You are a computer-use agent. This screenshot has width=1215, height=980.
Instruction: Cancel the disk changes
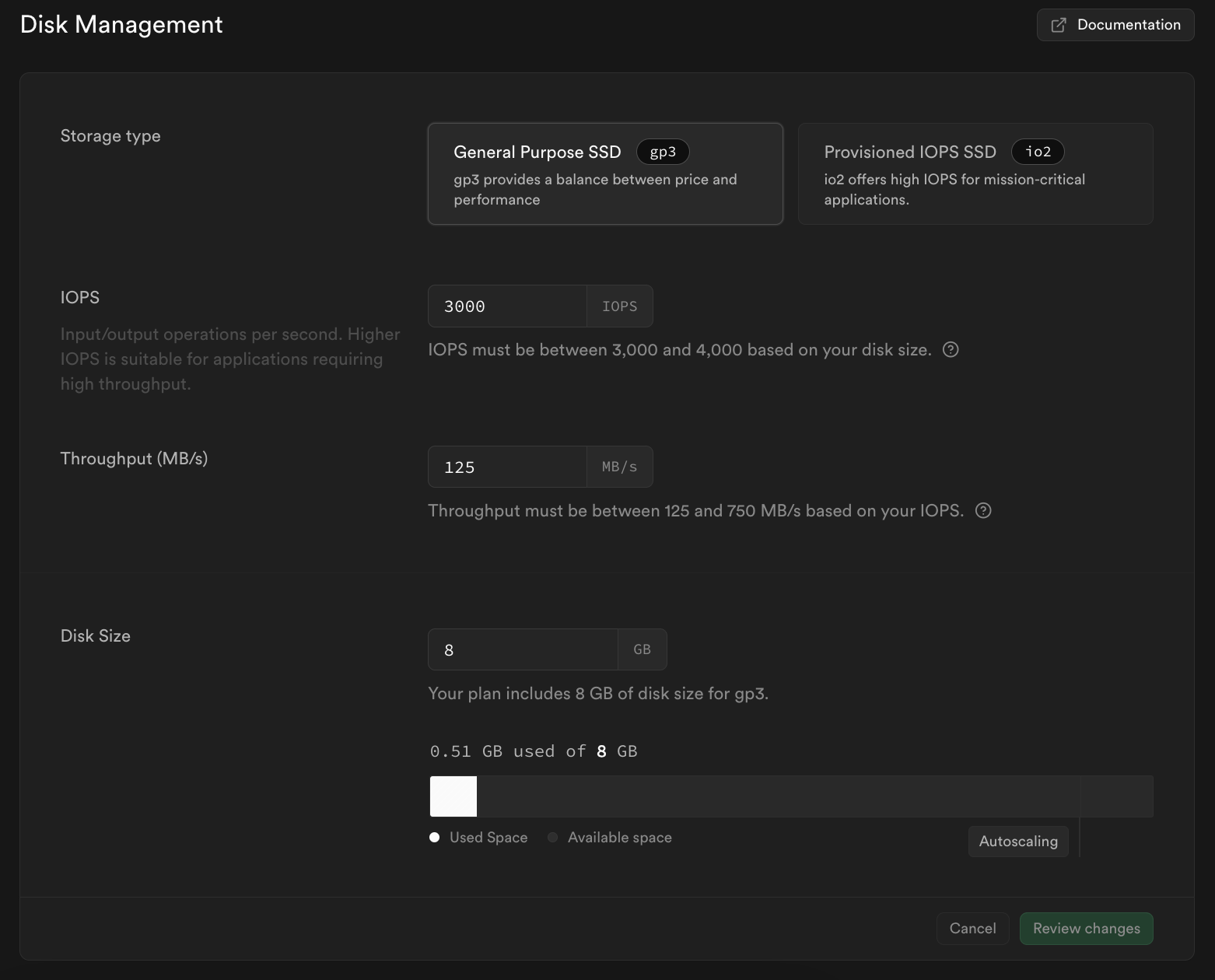[x=972, y=929]
